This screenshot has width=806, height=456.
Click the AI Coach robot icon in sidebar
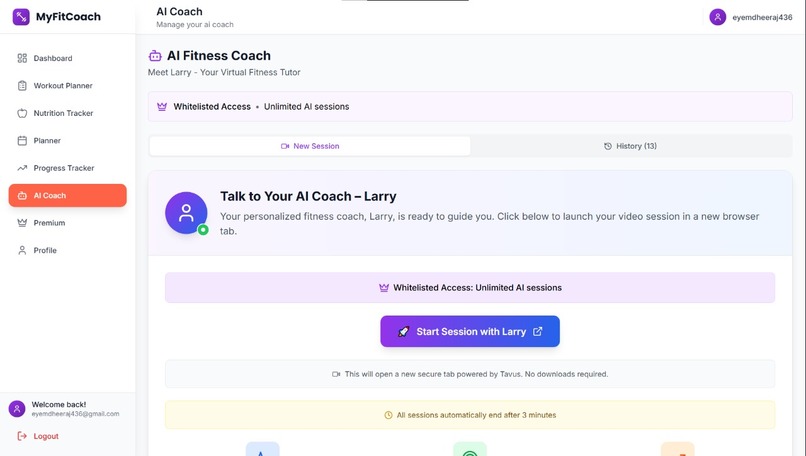click(x=22, y=195)
